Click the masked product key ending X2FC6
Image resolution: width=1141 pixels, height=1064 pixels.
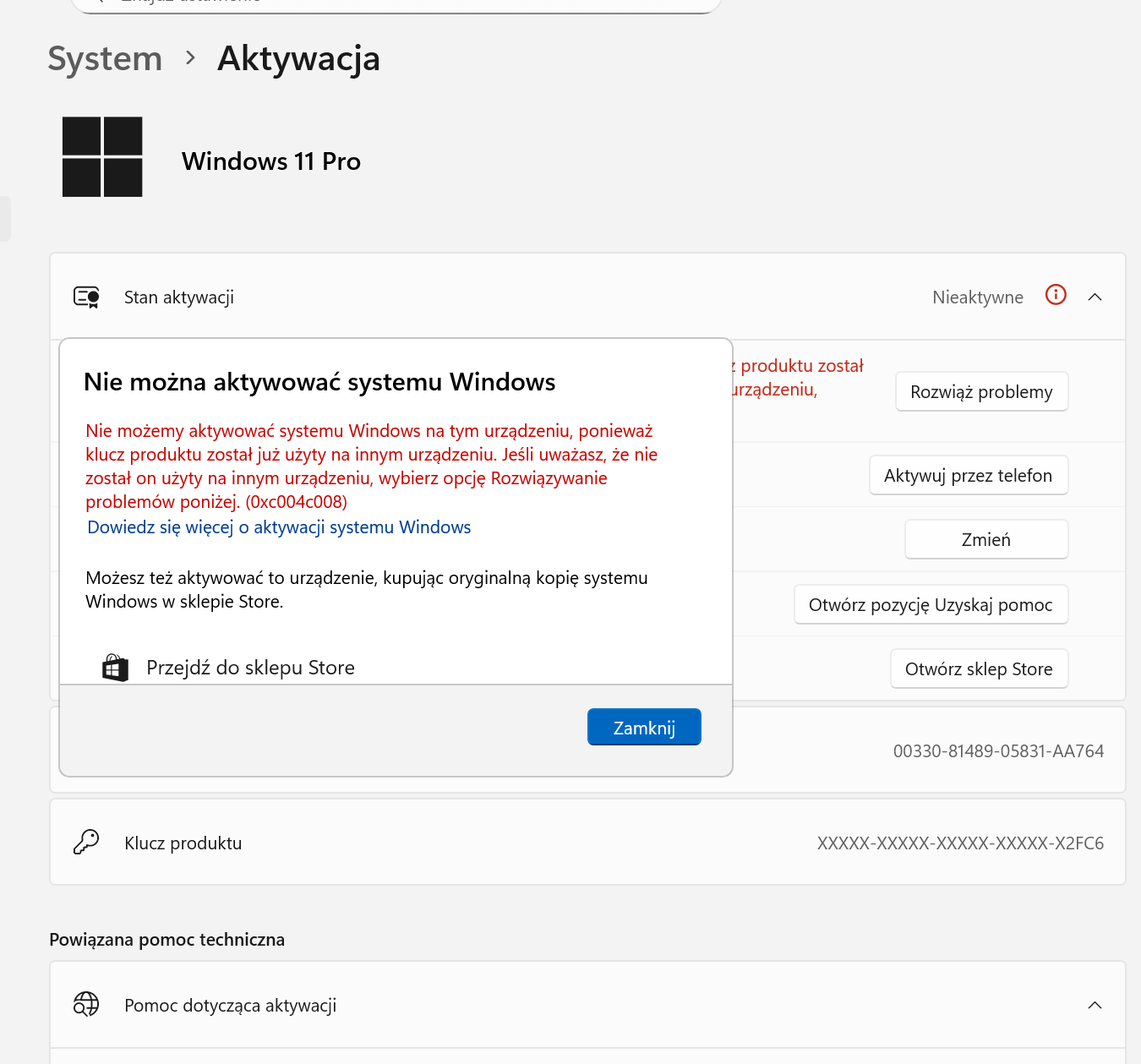point(960,843)
